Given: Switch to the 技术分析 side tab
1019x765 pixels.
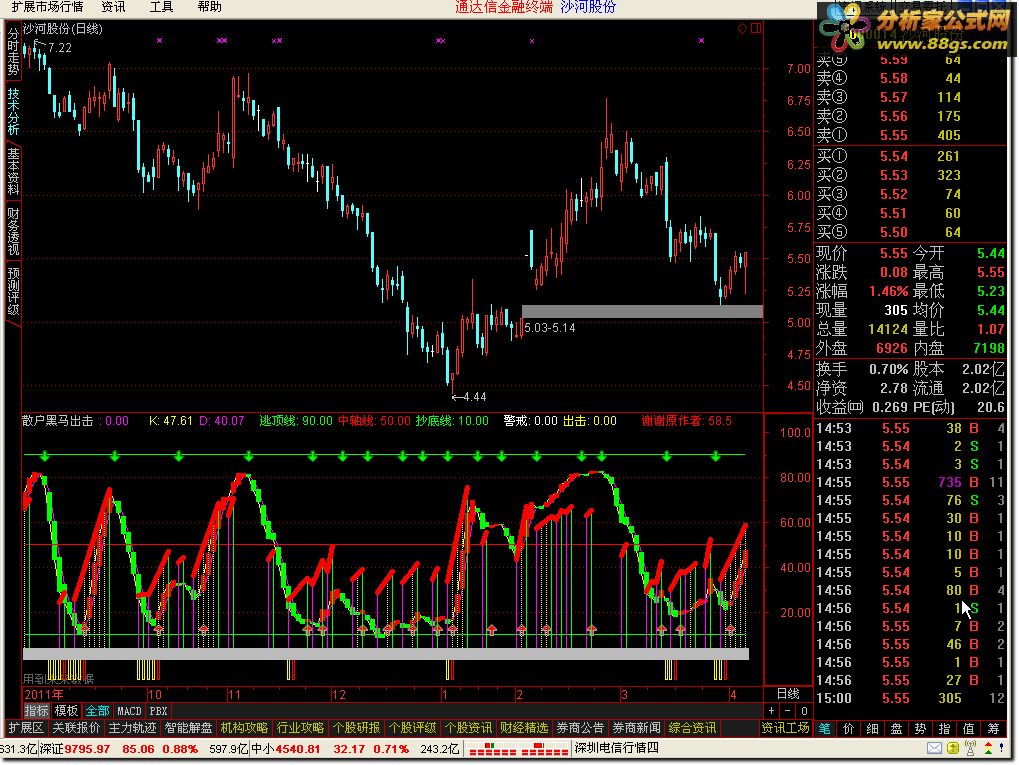Looking at the screenshot, I should [x=13, y=111].
